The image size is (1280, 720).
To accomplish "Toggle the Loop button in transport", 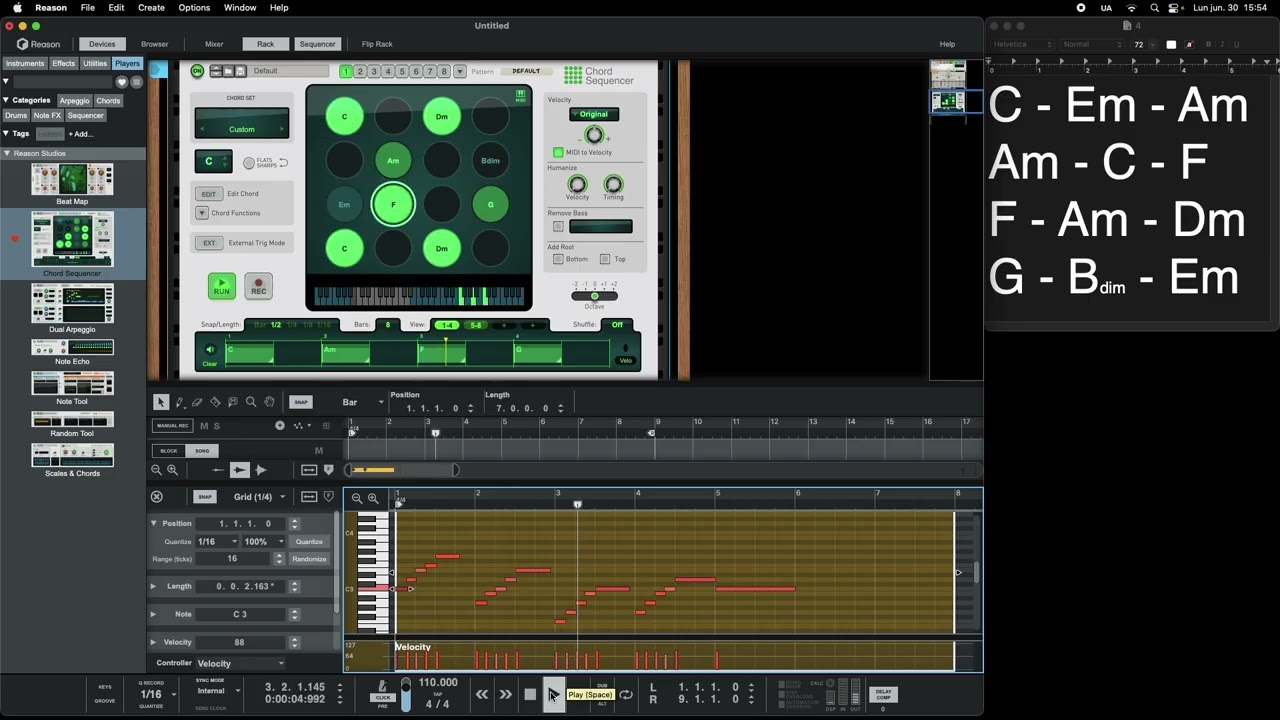I will click(x=626, y=695).
